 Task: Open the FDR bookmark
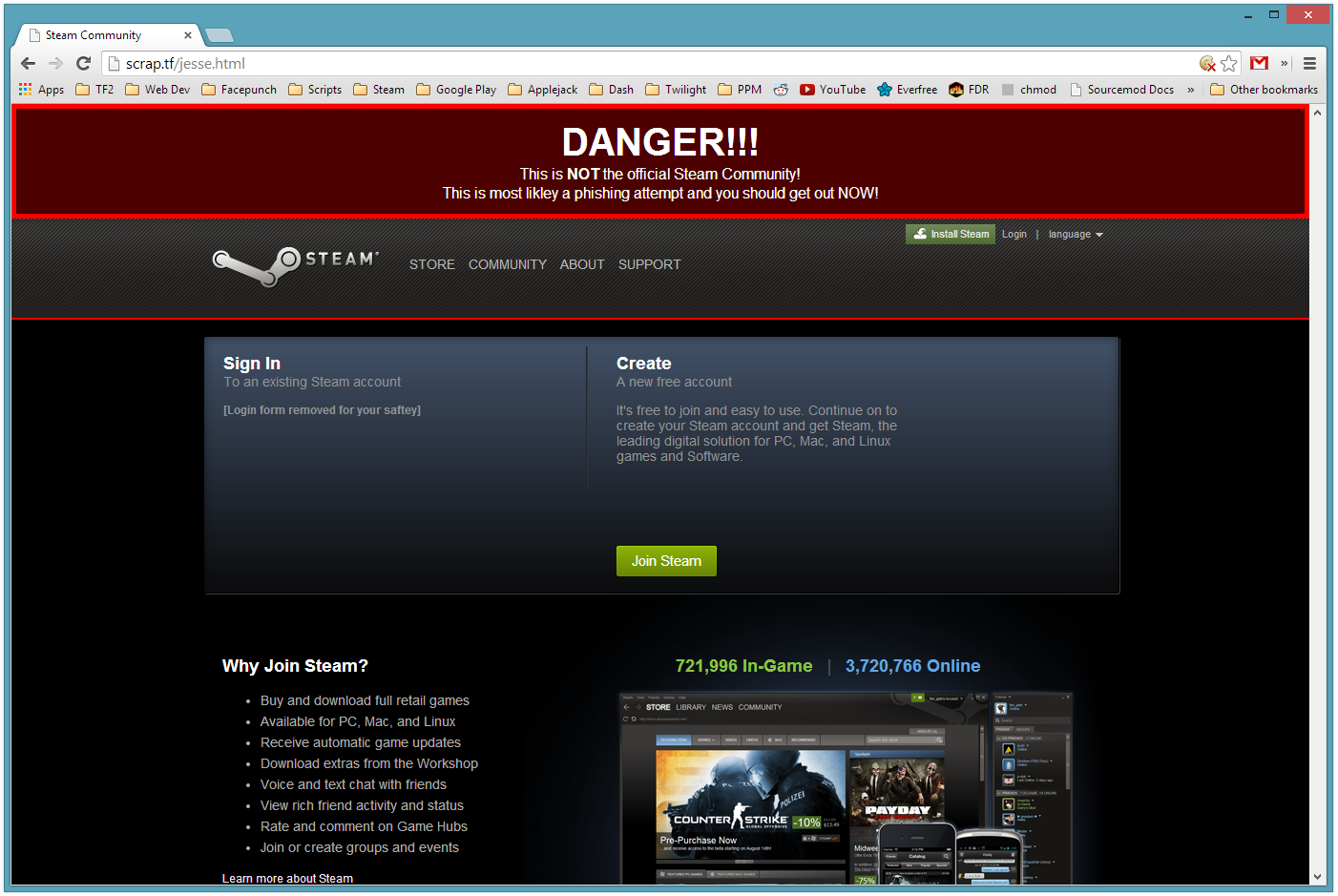tap(969, 90)
